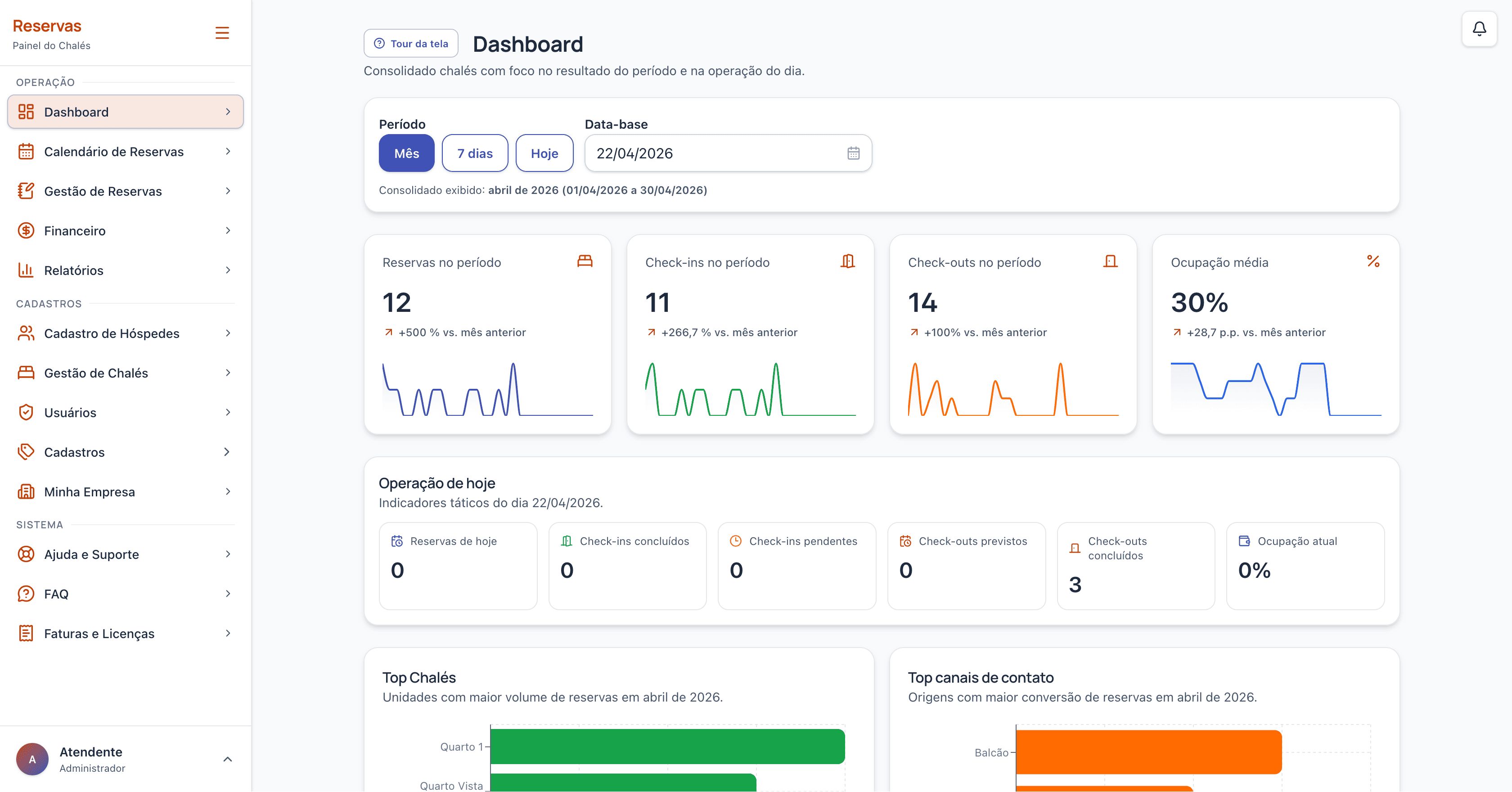Select the Mês period option

click(407, 153)
